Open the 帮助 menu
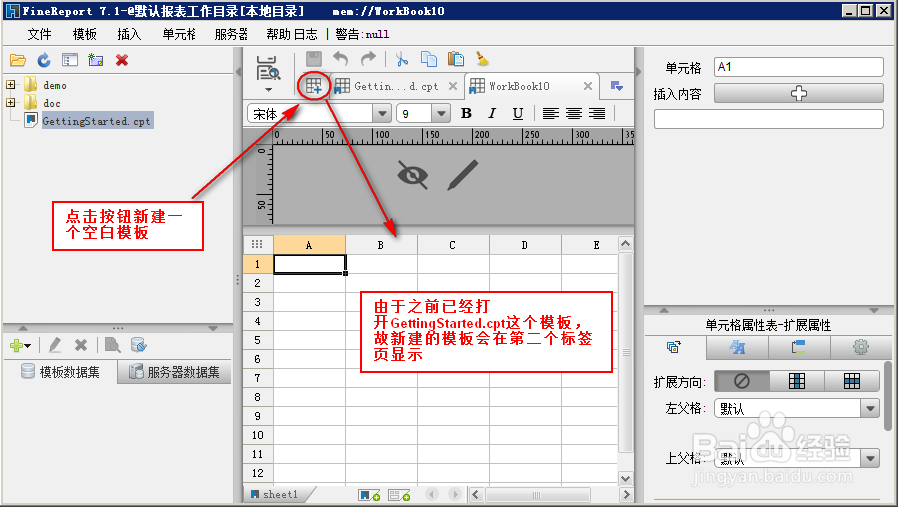The image size is (902, 507). 279,35
